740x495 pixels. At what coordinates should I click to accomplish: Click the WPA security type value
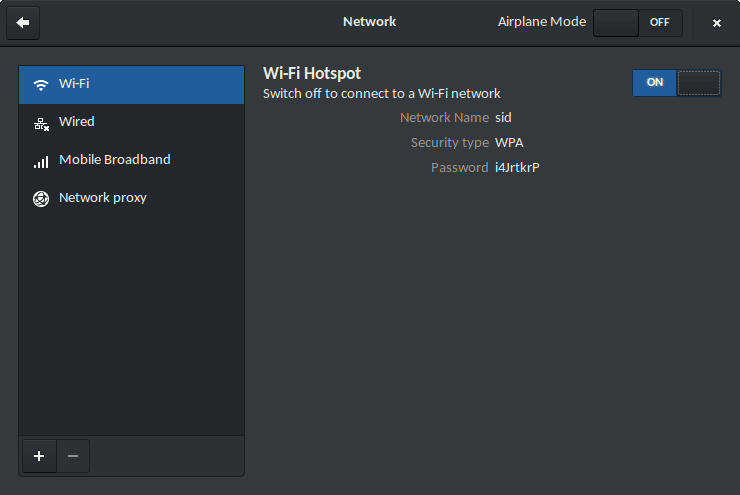pyautogui.click(x=509, y=142)
